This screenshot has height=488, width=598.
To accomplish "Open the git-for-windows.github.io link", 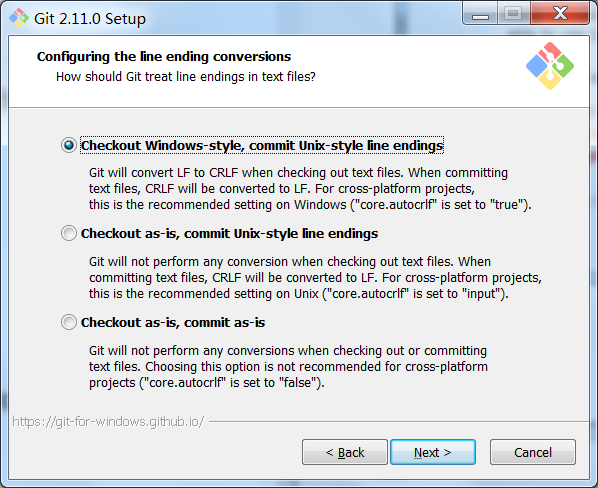I will tap(108, 422).
